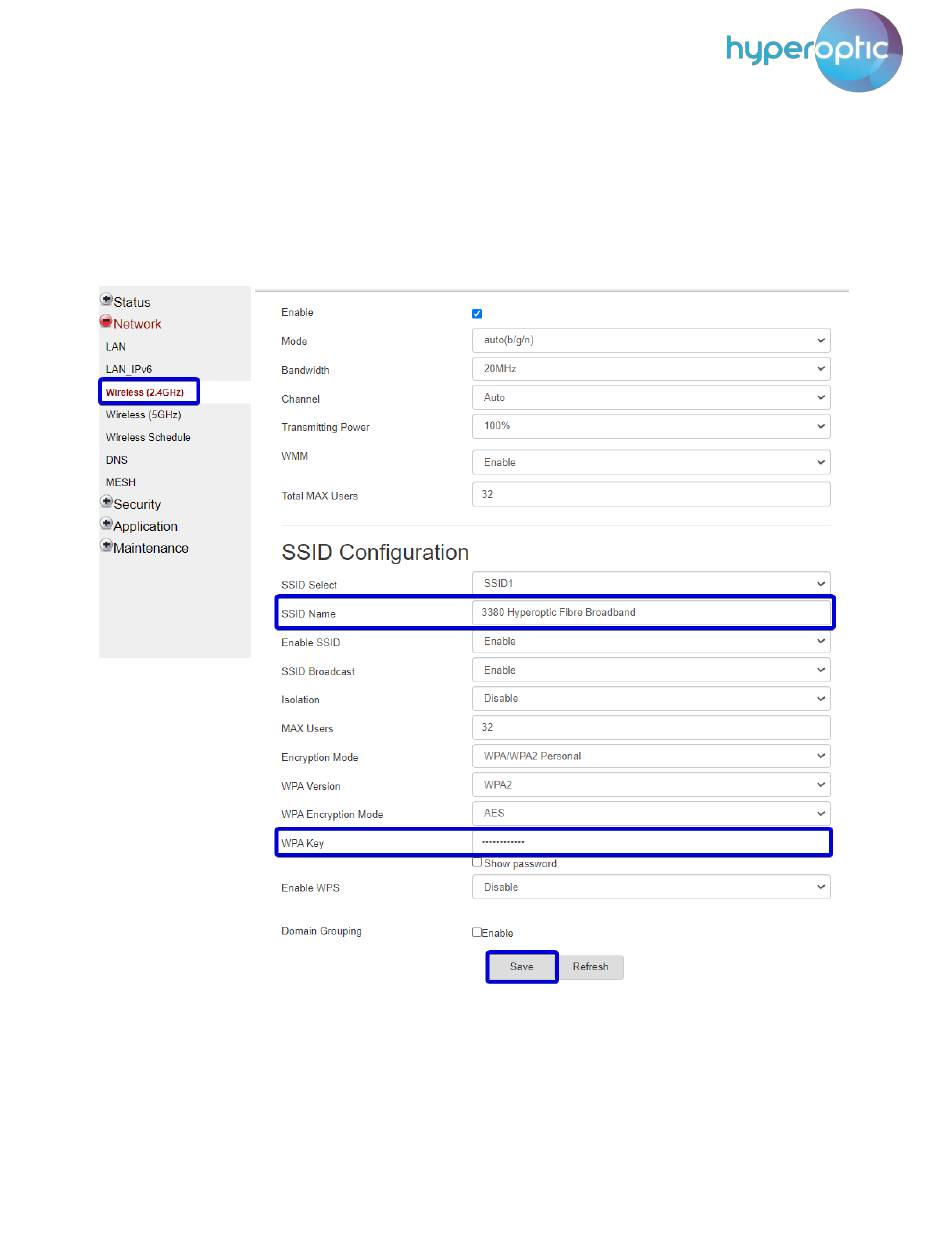Viewport: 950px width, 1241px height.
Task: Open the Wireless Schedule page
Action: [x=148, y=437]
